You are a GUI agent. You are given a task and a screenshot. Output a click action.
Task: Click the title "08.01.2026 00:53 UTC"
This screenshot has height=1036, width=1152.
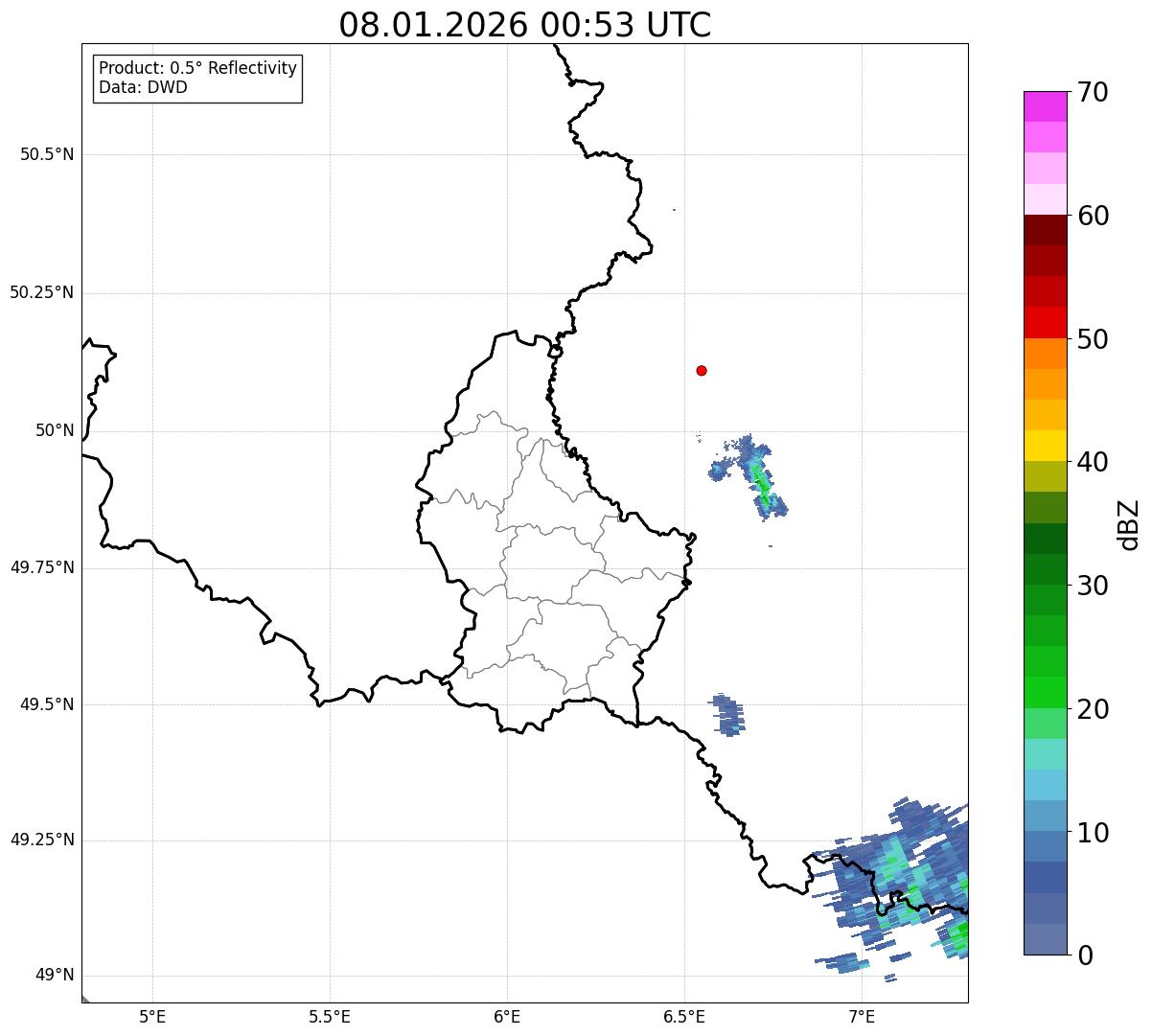click(525, 25)
